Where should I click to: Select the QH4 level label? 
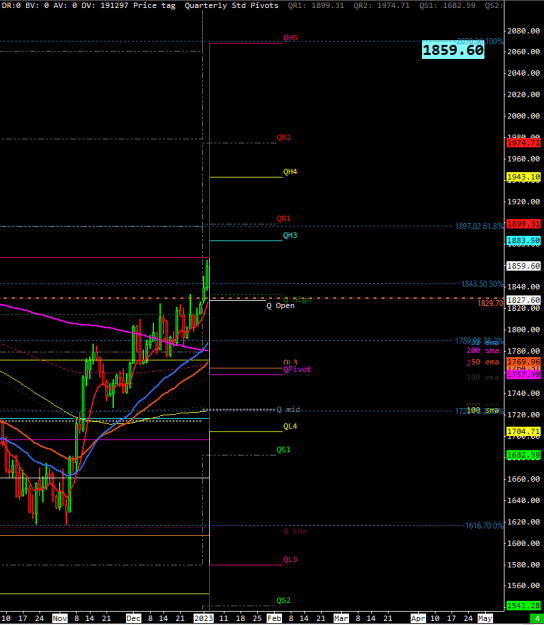click(x=290, y=172)
